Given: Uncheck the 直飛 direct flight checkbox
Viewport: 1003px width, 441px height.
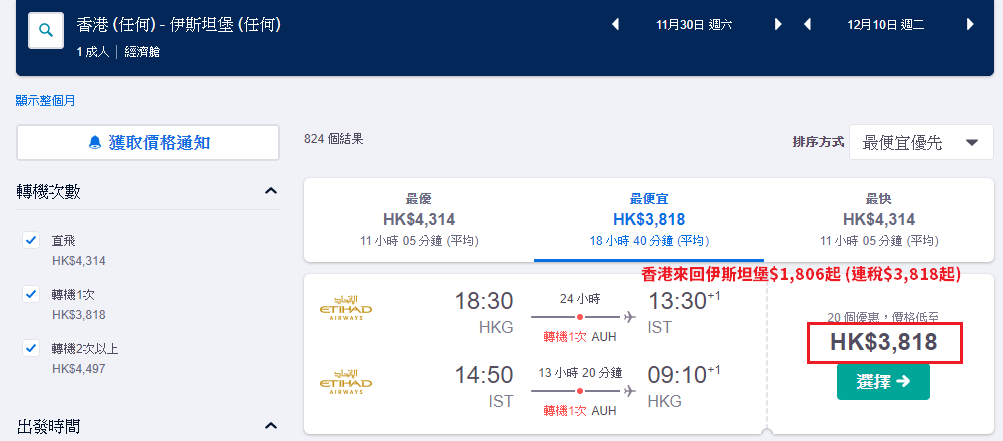Looking at the screenshot, I should point(31,241).
